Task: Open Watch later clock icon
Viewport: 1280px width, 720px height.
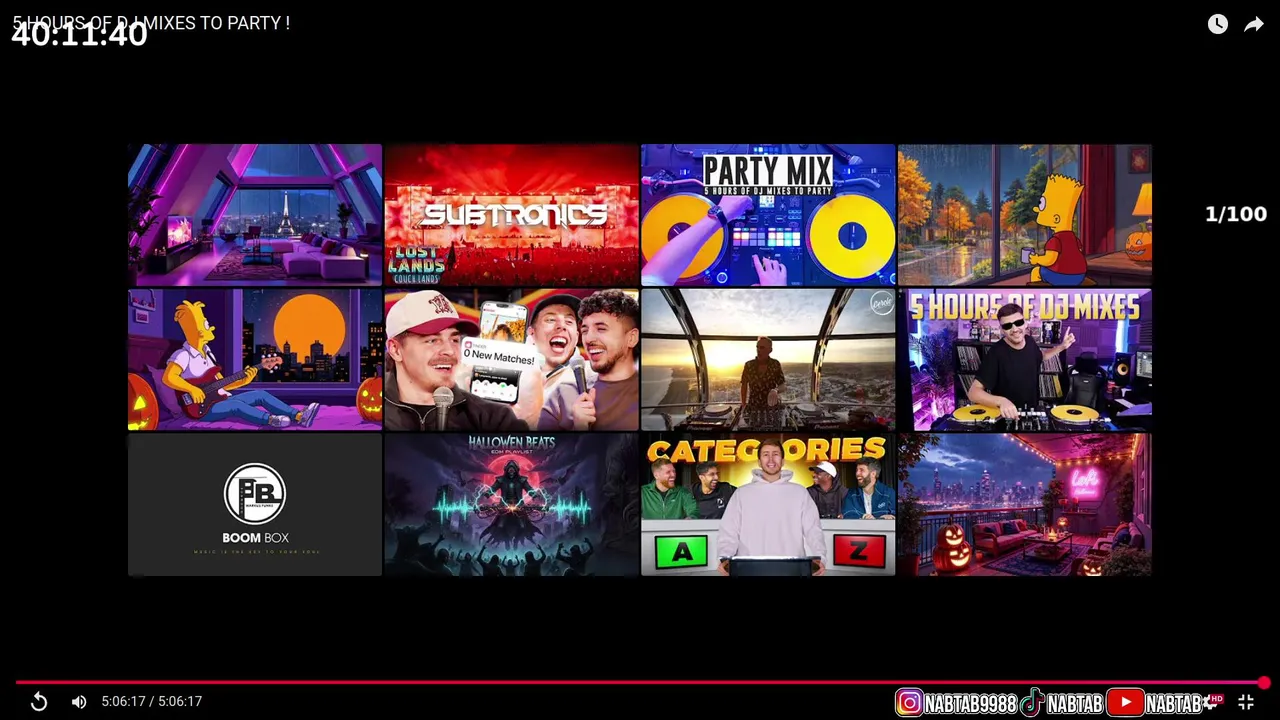Action: pyautogui.click(x=1217, y=24)
